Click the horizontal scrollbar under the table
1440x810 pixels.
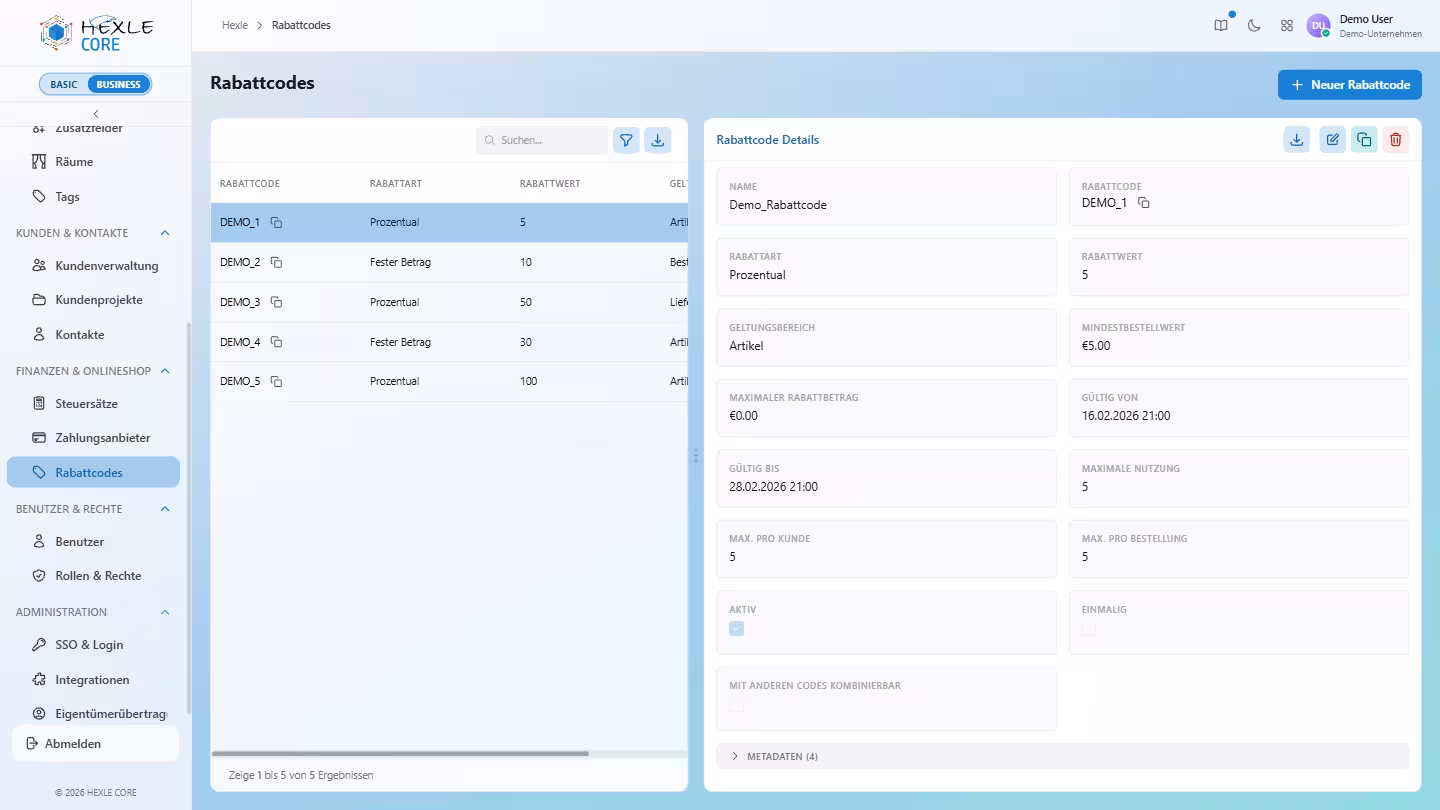pyautogui.click(x=401, y=754)
